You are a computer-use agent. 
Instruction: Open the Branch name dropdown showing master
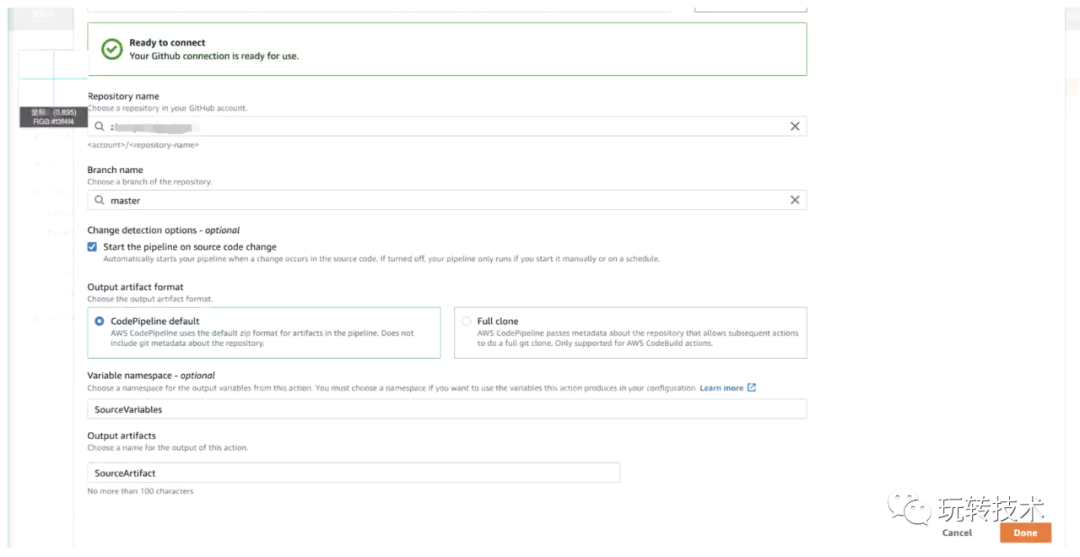[x=440, y=200]
